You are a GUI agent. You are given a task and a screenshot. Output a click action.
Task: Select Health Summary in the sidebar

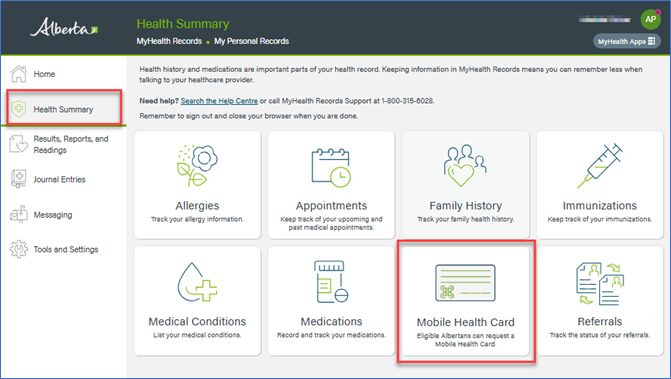63,109
